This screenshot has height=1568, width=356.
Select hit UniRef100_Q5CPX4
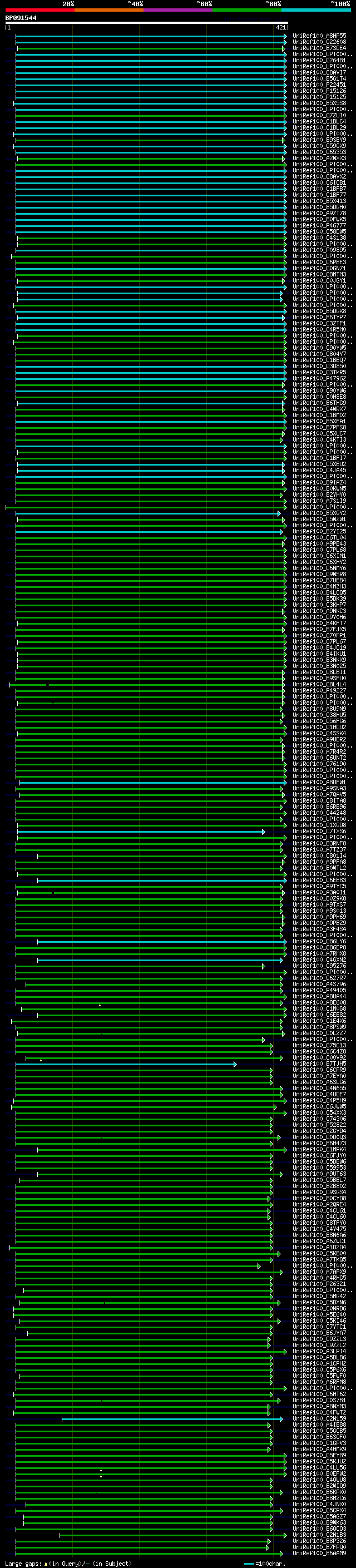pos(319,1510)
